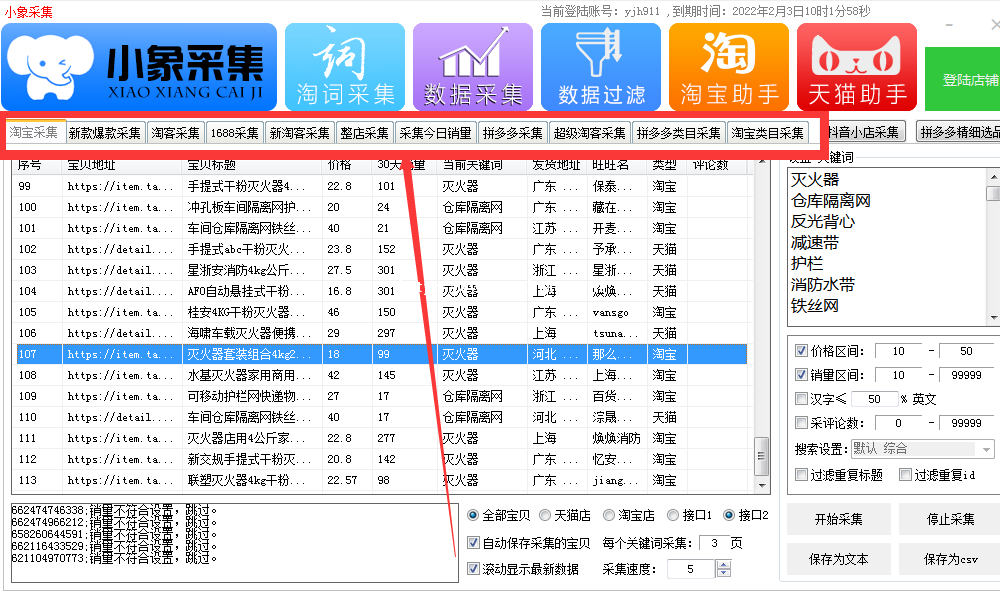Toggle 滚动显示最新数据 checkbox
This screenshot has width=1000, height=601.
pyautogui.click(x=473, y=568)
